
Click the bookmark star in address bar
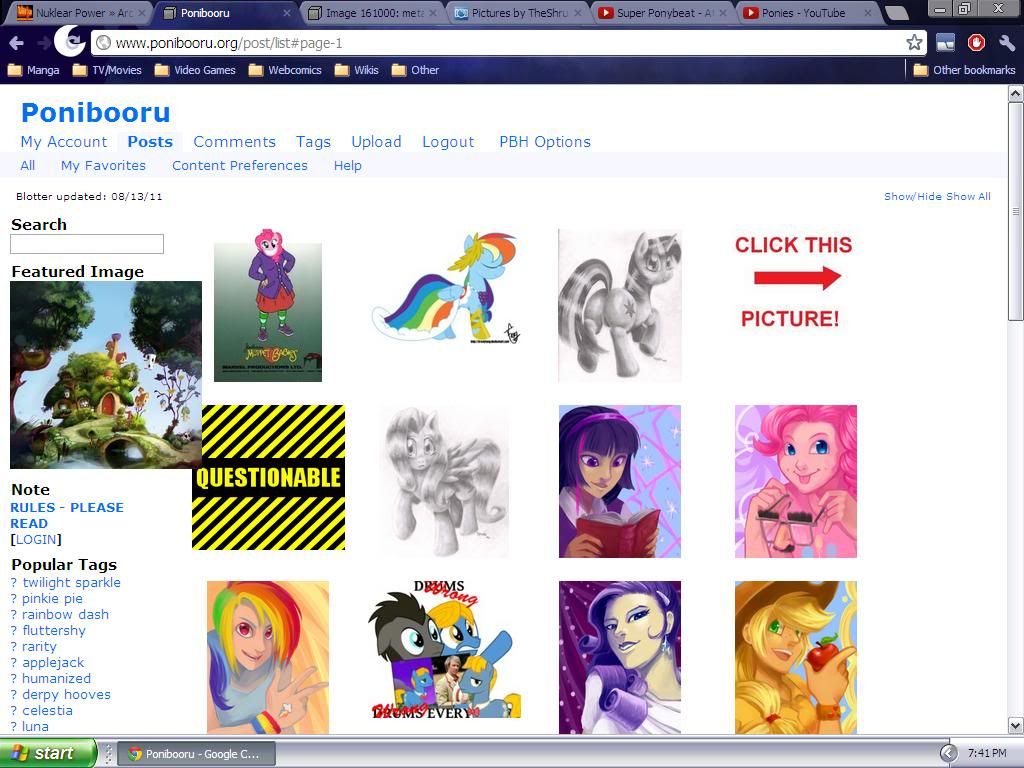point(914,43)
